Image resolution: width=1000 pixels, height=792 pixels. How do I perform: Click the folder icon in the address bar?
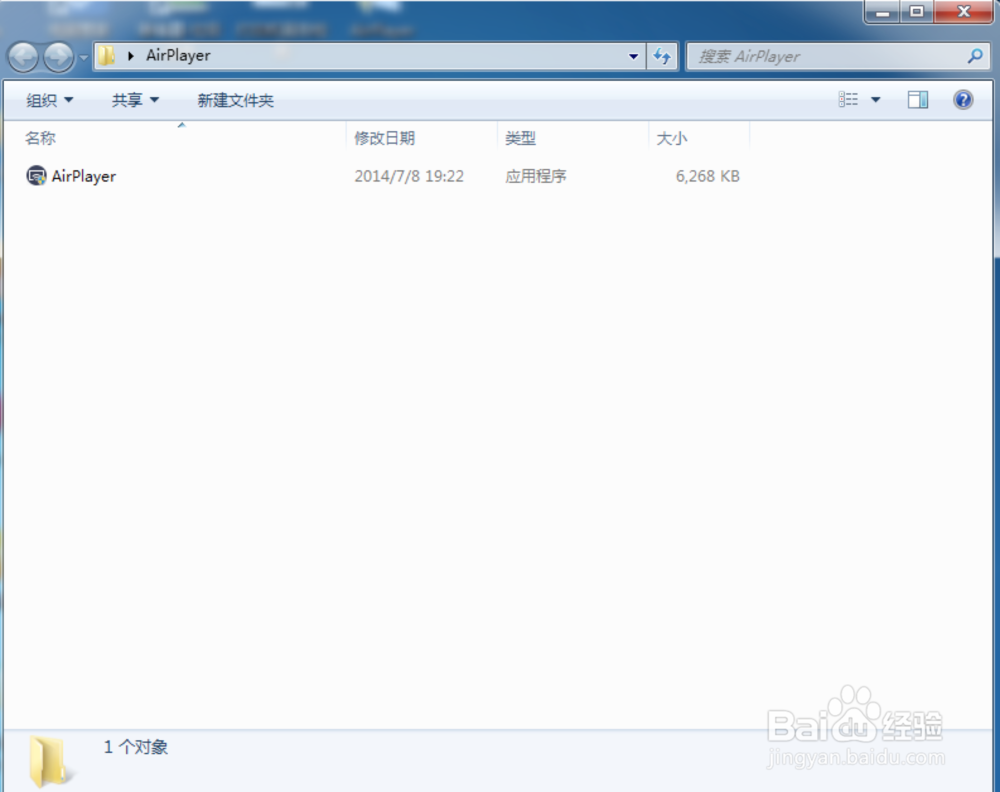106,57
